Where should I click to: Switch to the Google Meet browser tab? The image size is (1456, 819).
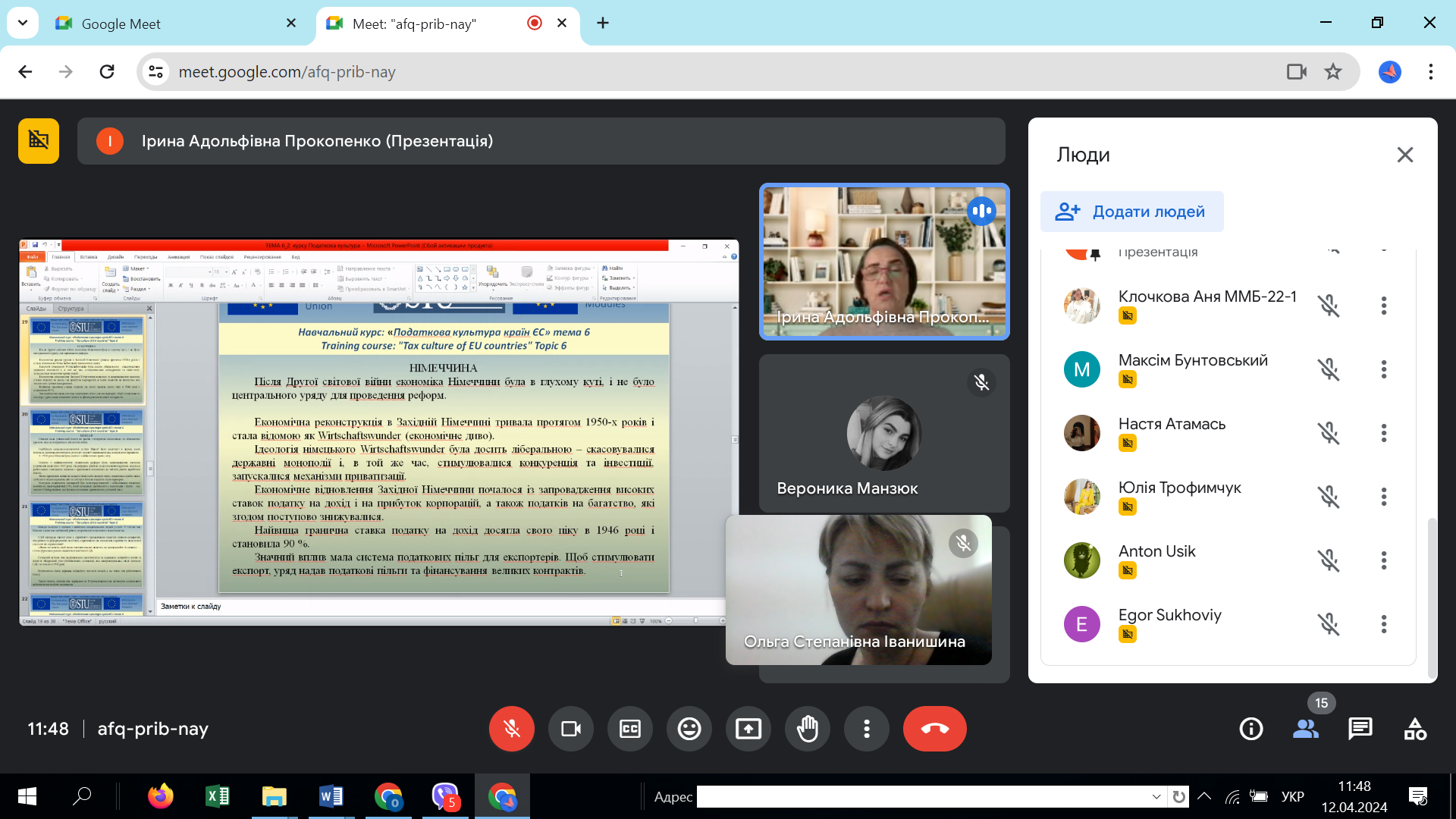pyautogui.click(x=174, y=24)
